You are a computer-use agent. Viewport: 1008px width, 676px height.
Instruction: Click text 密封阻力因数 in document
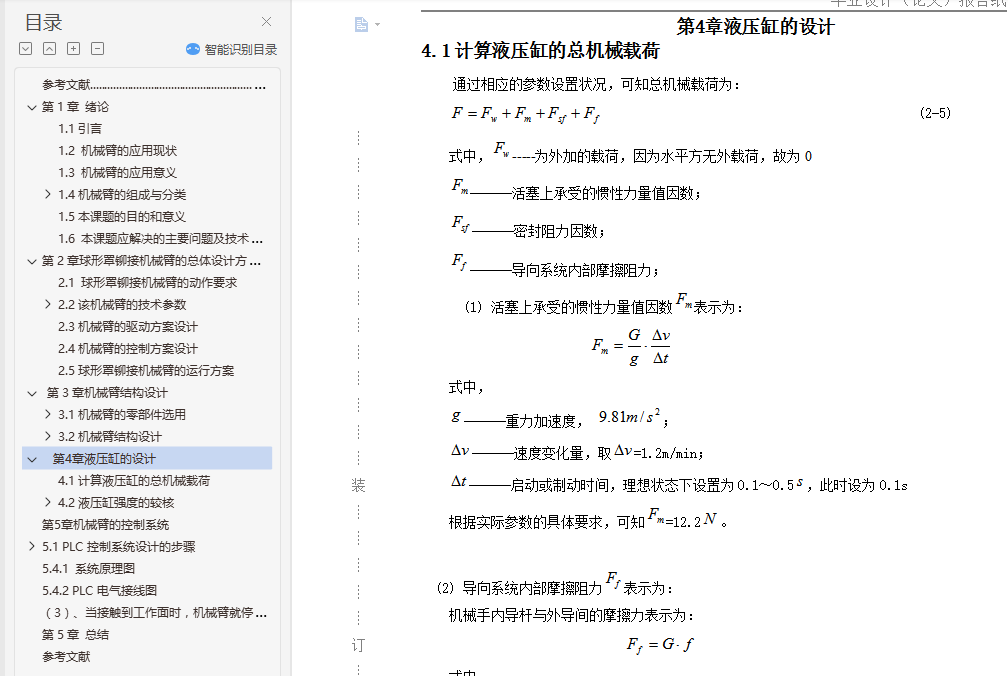click(x=555, y=231)
